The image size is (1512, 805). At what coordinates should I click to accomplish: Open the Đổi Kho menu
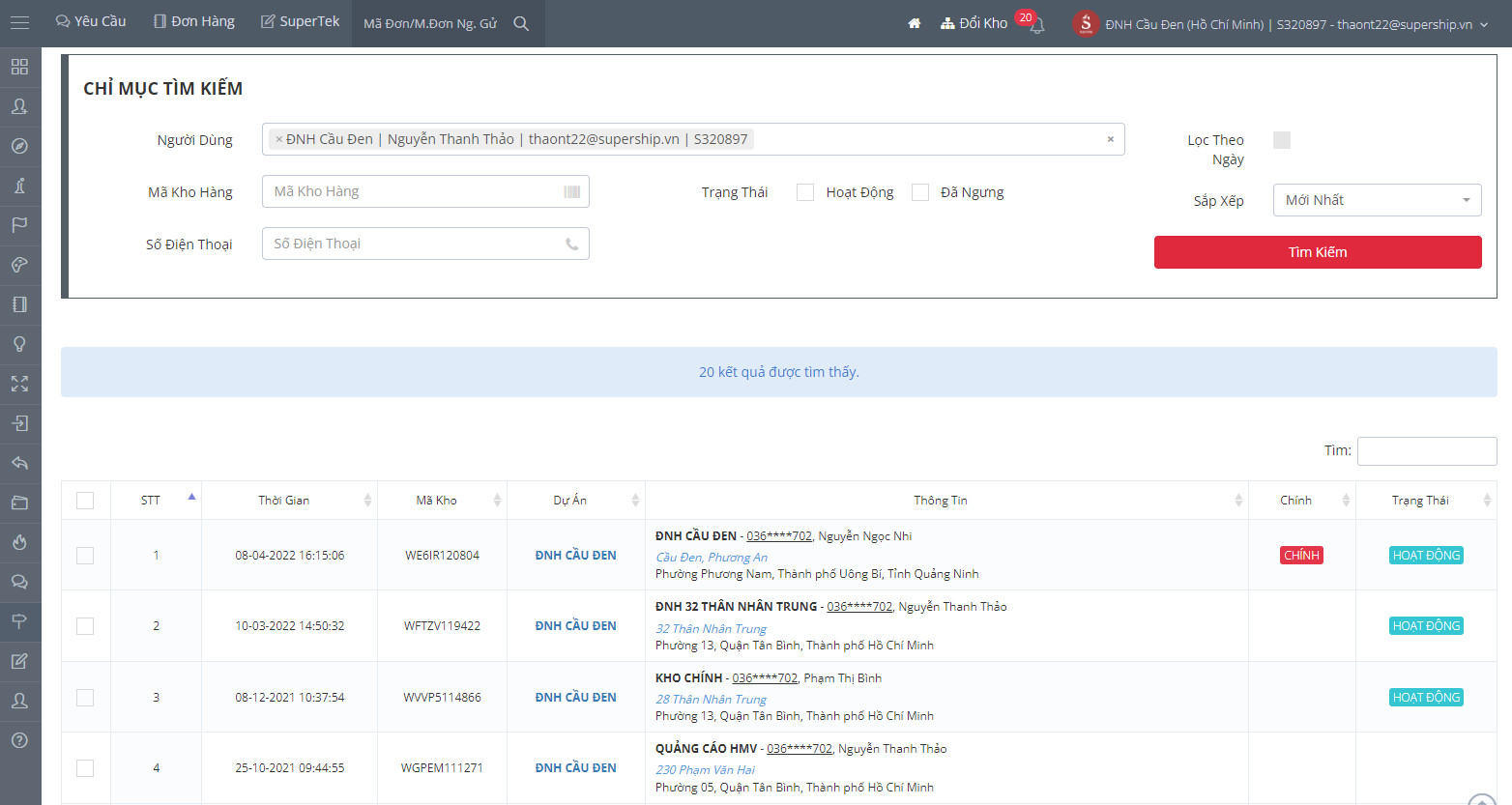click(x=974, y=23)
